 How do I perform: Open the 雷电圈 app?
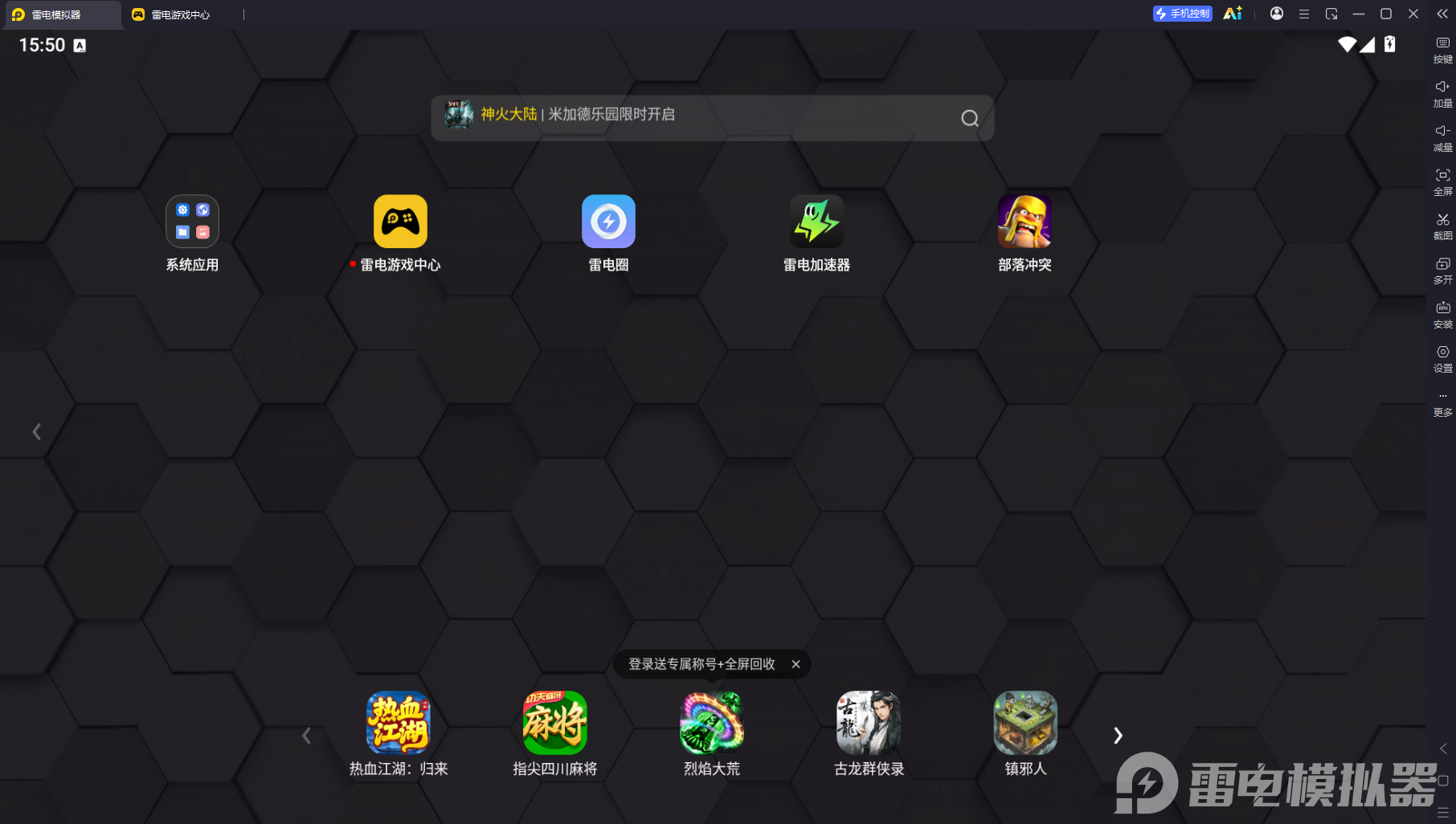(x=608, y=222)
